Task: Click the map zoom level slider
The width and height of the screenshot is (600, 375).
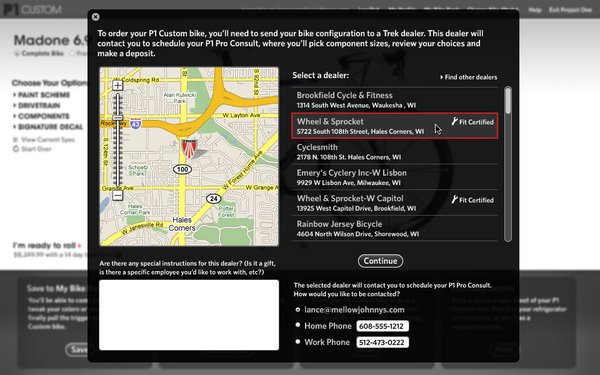Action: (x=118, y=140)
